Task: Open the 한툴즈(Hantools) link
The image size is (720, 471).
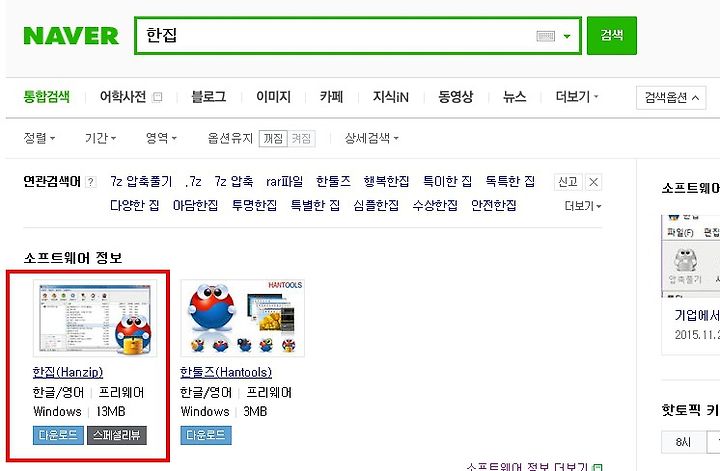Action: [226, 372]
